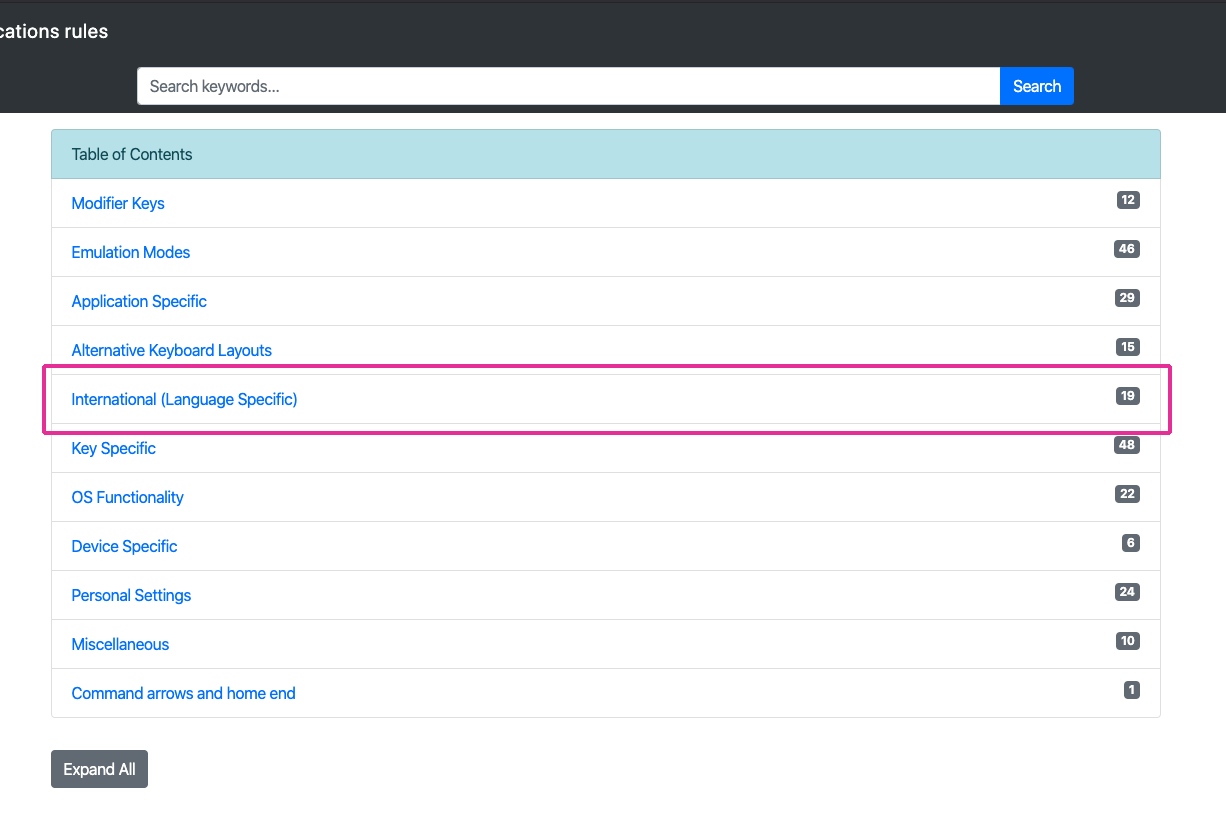The width and height of the screenshot is (1226, 817).
Task: Click the 24 badge beside Personal Settings
Action: [x=1128, y=592]
